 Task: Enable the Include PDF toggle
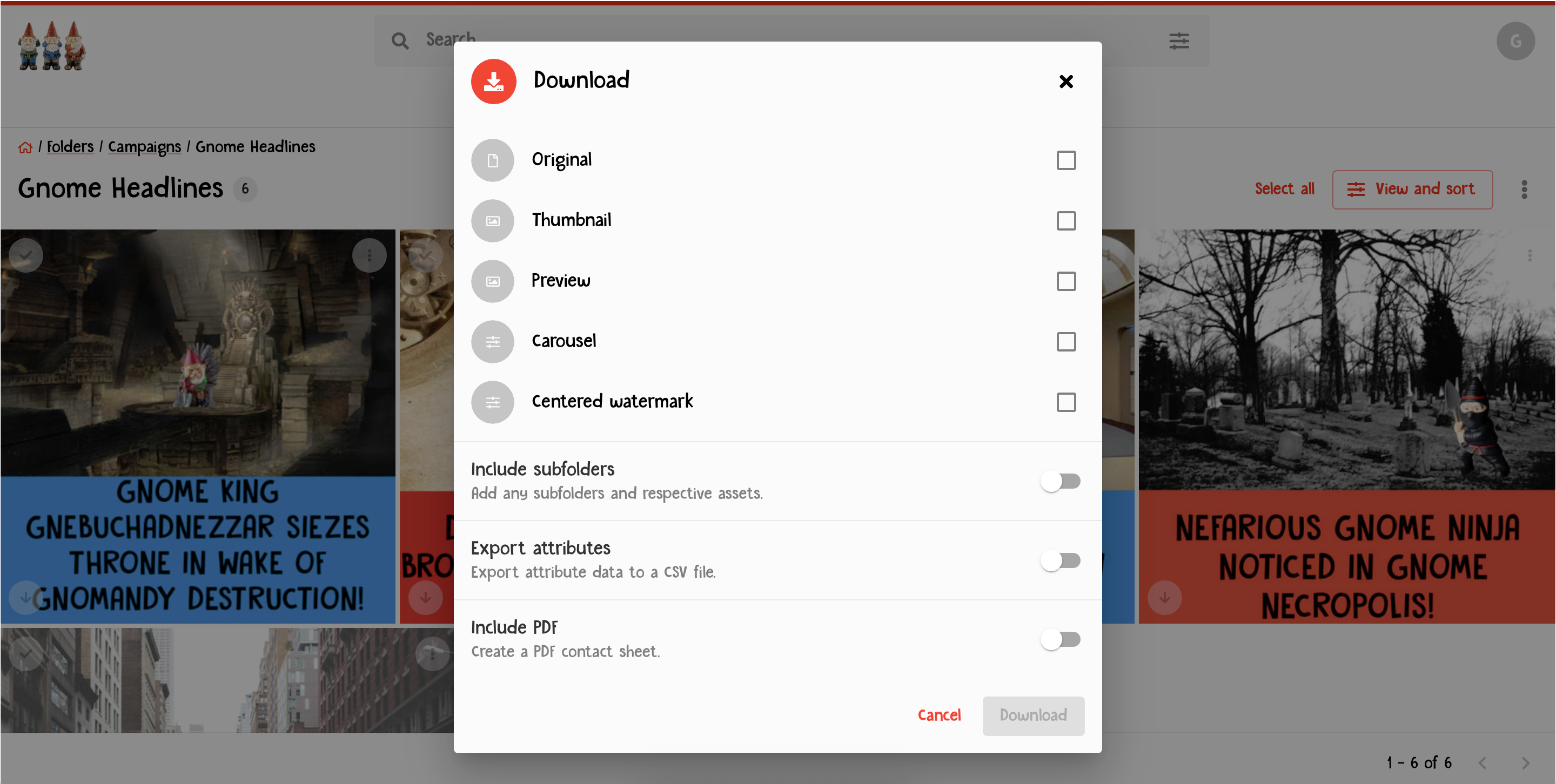coord(1060,639)
